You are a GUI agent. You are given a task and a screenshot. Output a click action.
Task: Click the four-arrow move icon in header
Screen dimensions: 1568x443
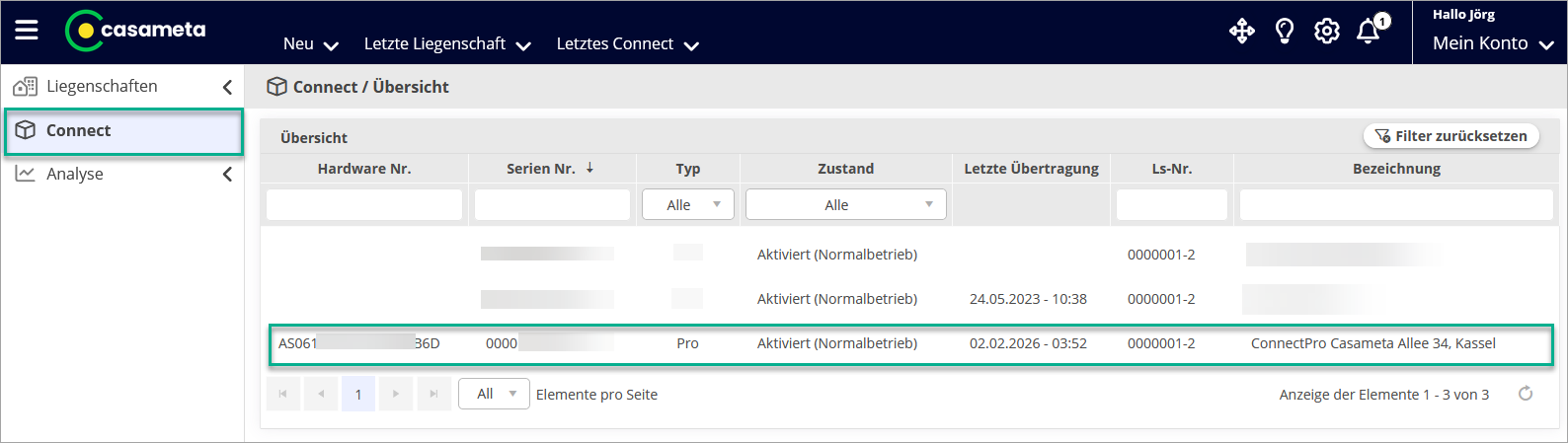point(1241,32)
